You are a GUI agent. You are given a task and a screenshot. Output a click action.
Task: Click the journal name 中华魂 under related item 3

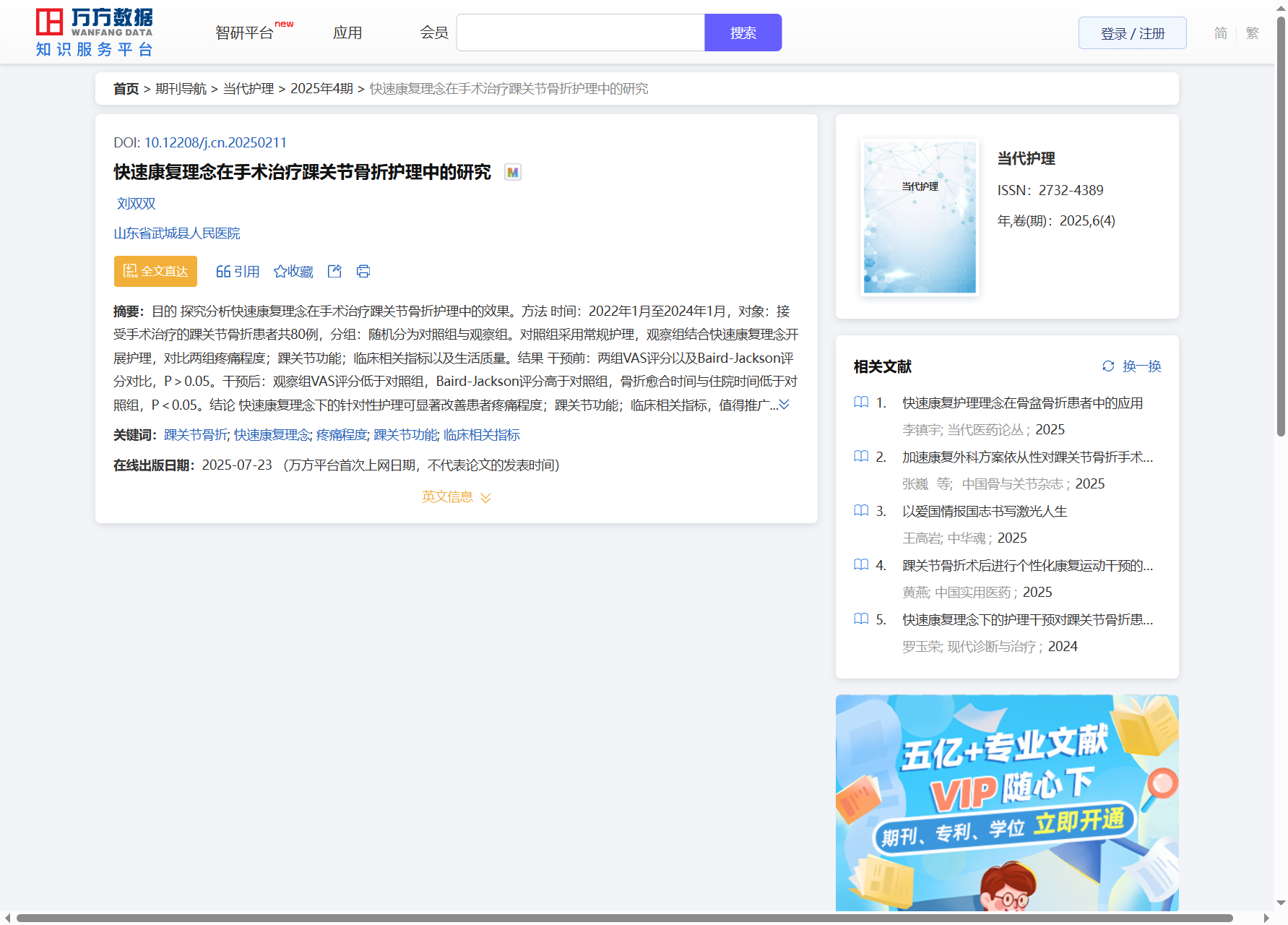(967, 538)
